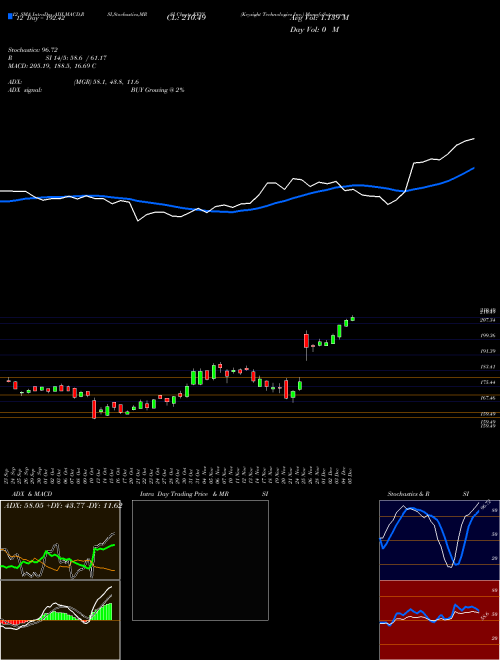Click the 207.34 price axis label

487,320
